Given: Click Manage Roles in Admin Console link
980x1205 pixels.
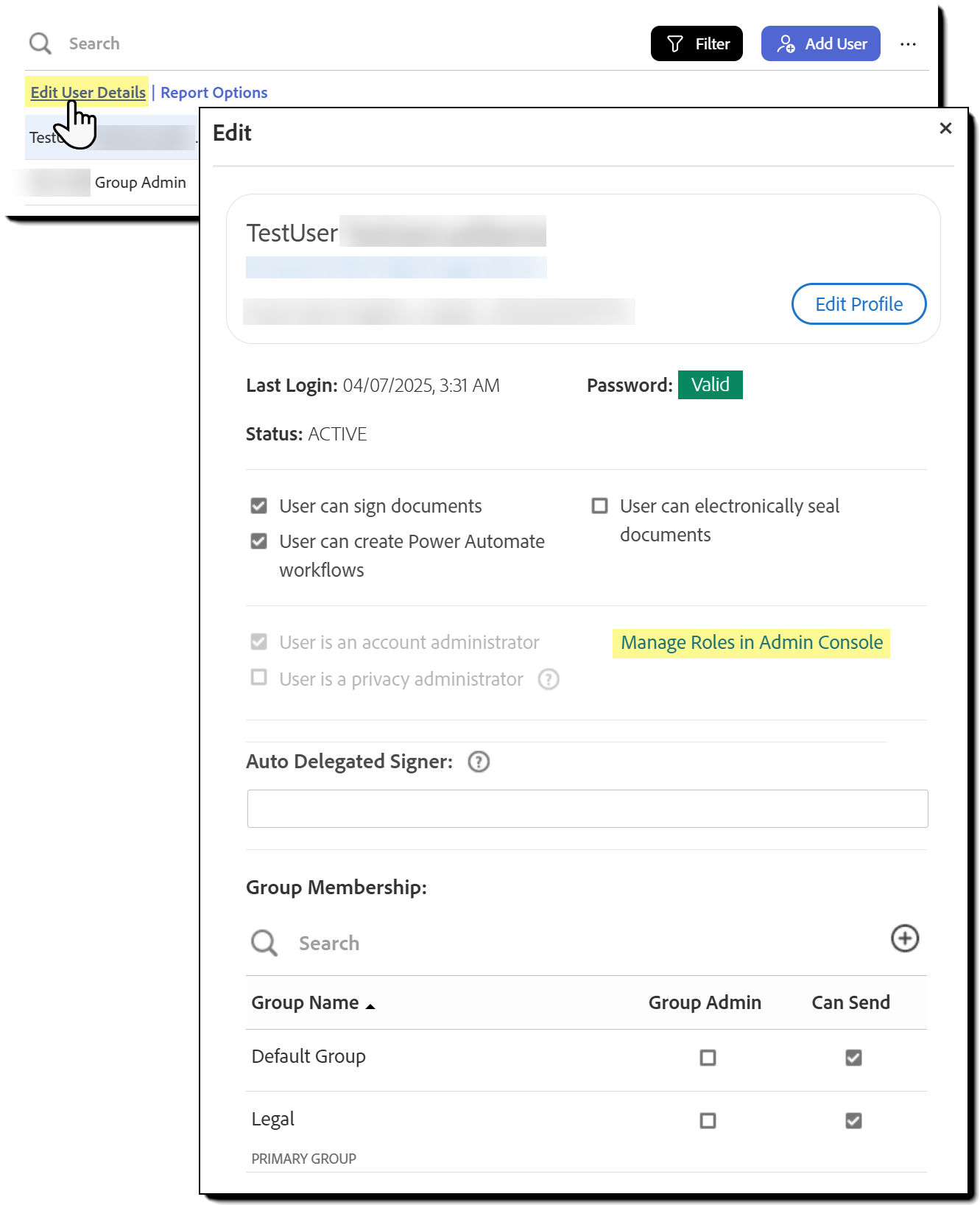Looking at the screenshot, I should click(751, 643).
